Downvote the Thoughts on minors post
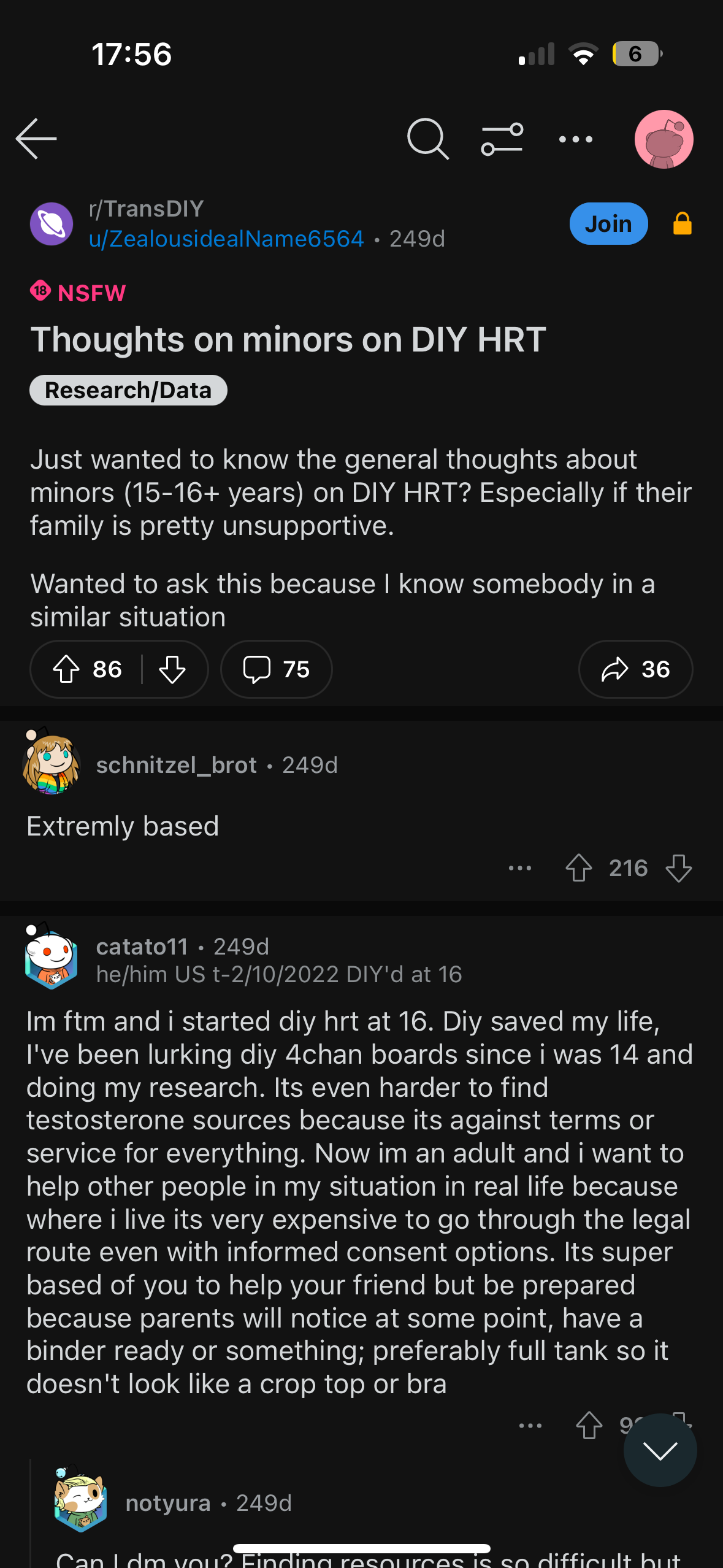Viewport: 723px width, 1568px height. point(172,669)
